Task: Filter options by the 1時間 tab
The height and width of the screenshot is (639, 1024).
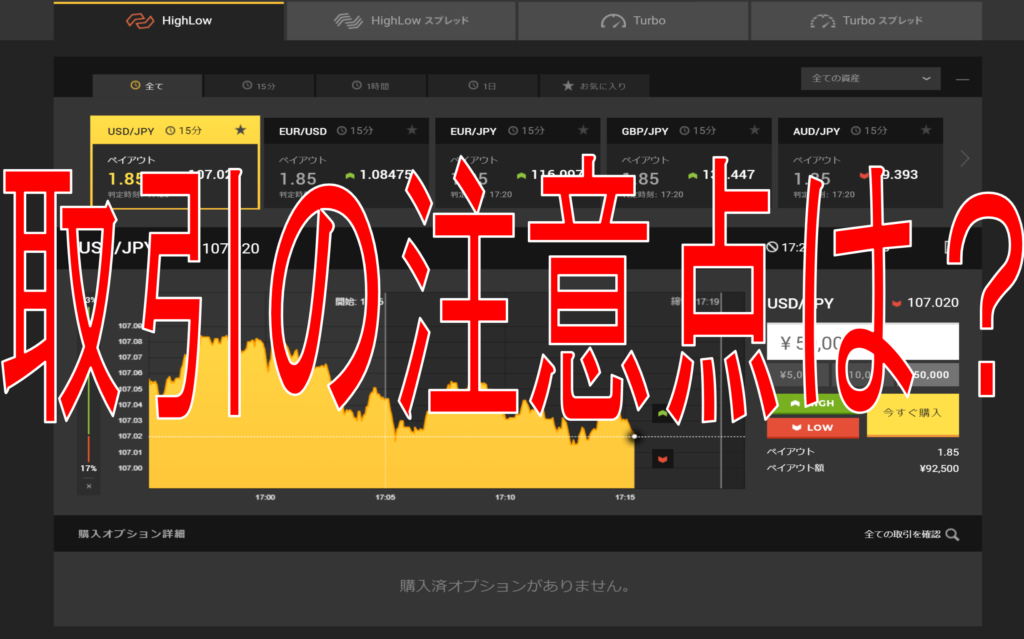Action: (370, 86)
